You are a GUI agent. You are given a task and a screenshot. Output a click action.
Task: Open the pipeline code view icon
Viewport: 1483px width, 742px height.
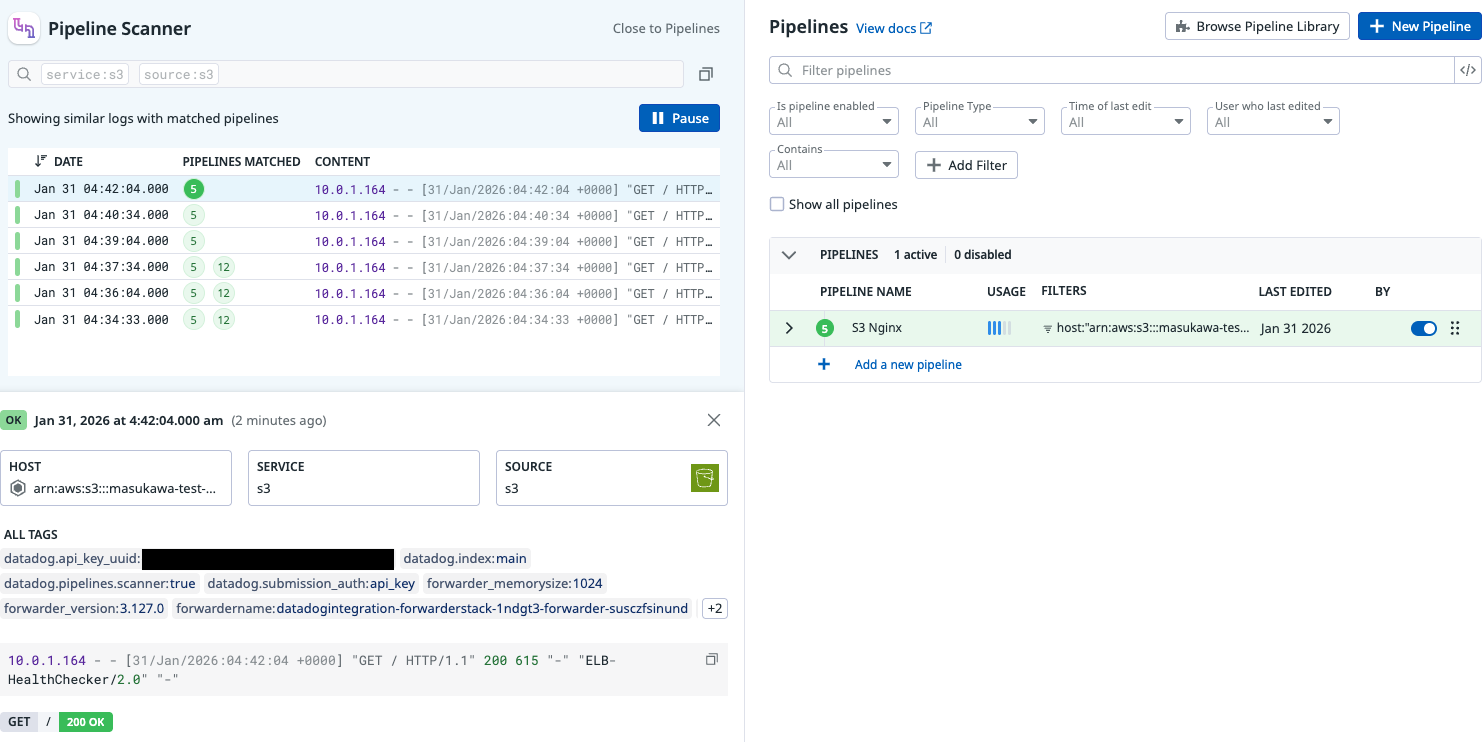pyautogui.click(x=1467, y=70)
